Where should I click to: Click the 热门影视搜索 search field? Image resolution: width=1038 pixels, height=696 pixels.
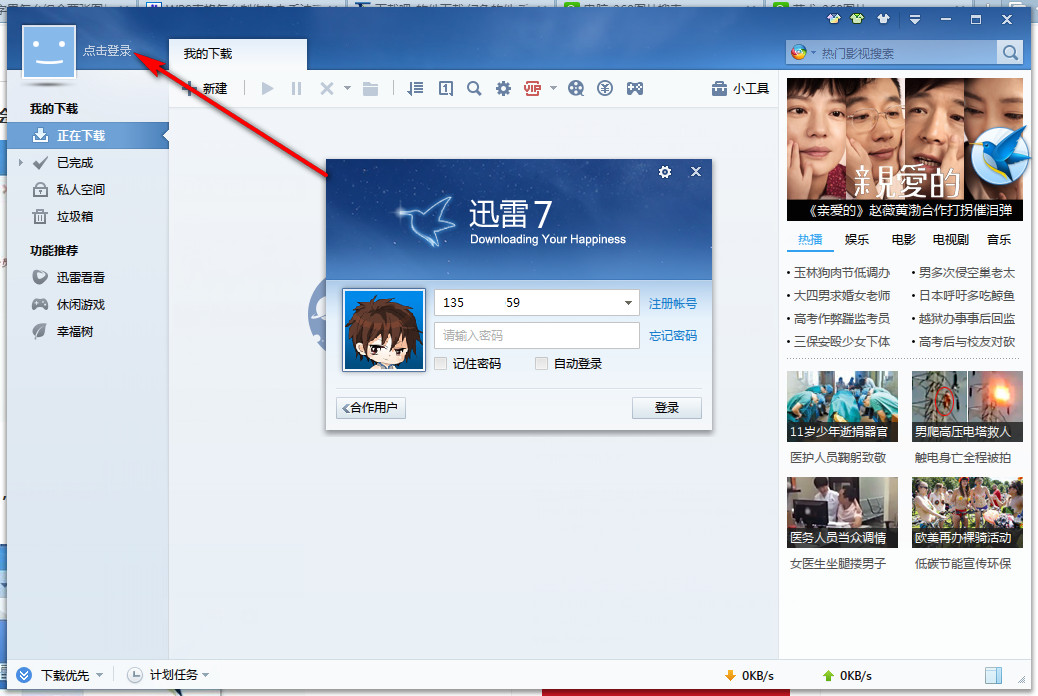(x=907, y=53)
